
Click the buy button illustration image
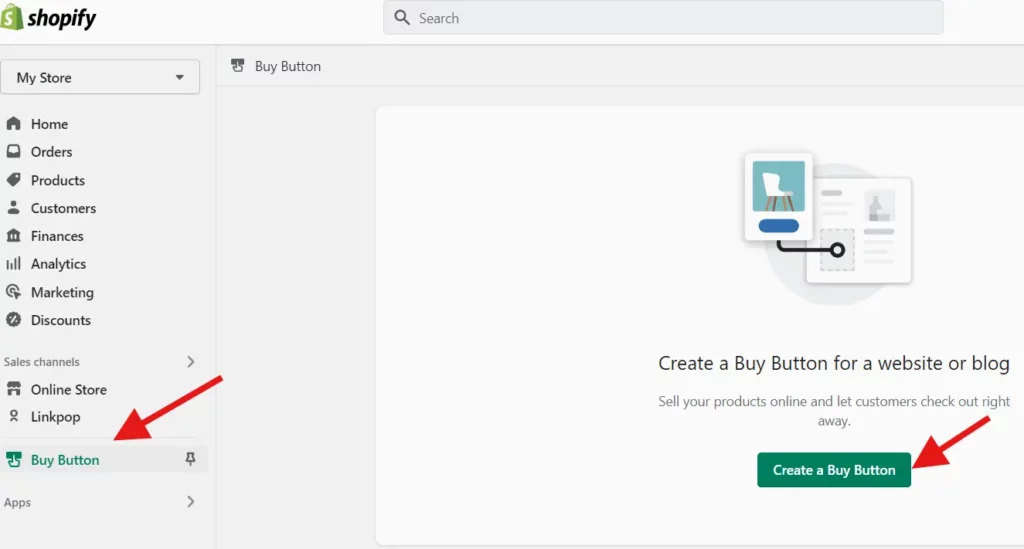click(828, 228)
